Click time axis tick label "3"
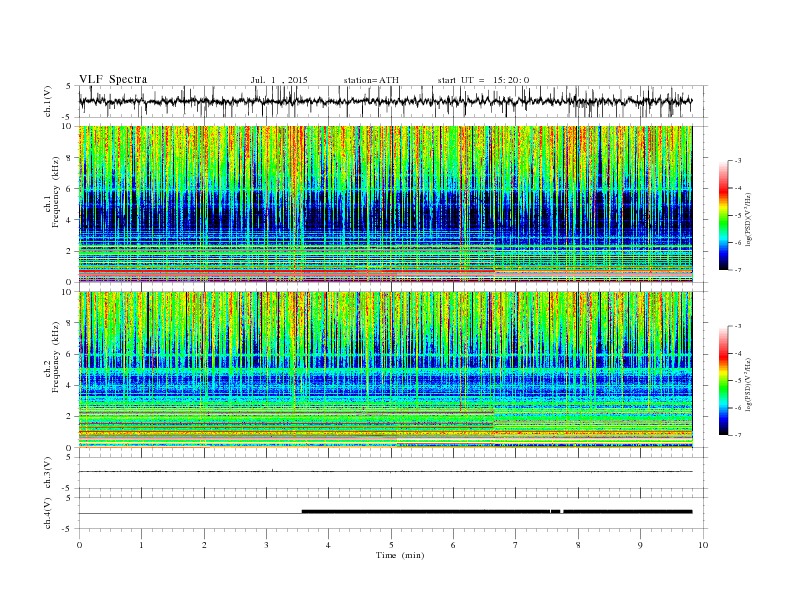 [266, 545]
